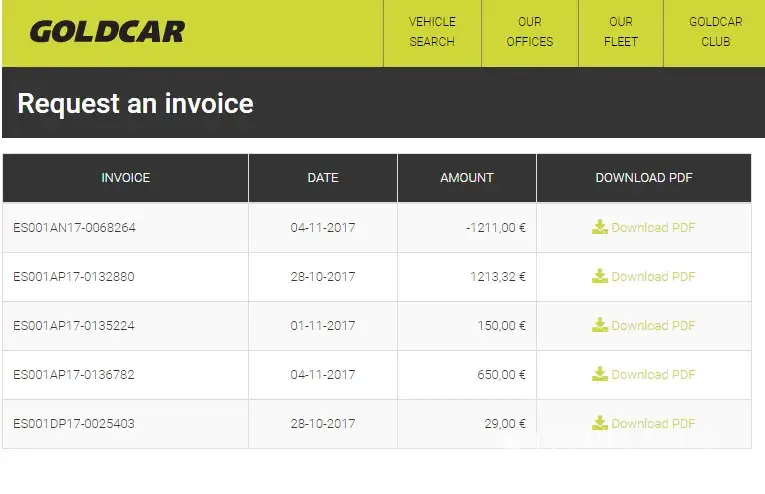Click download icon for invoice ES001AP17-0136782

click(x=600, y=374)
